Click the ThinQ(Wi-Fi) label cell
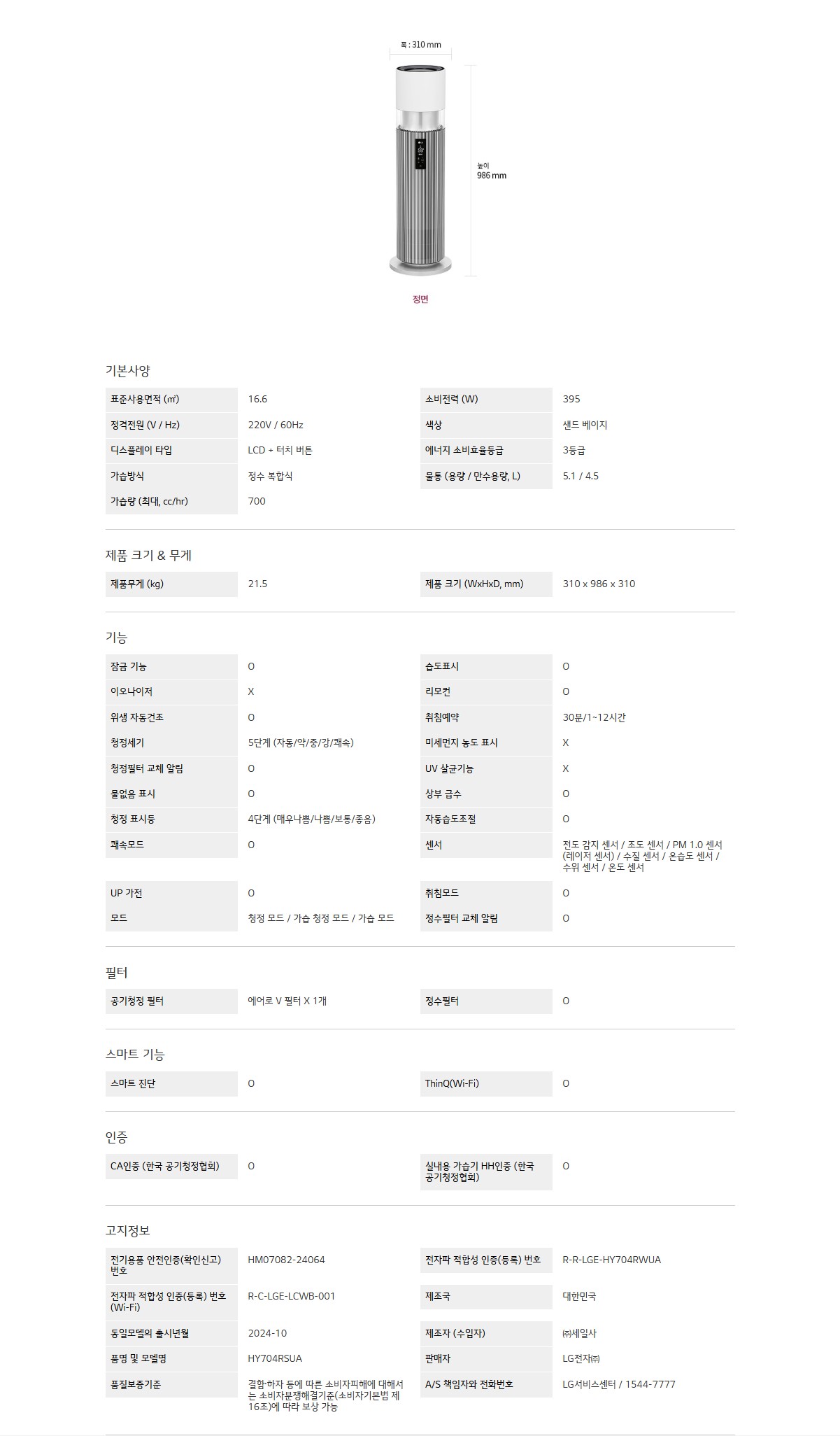 [x=452, y=1083]
